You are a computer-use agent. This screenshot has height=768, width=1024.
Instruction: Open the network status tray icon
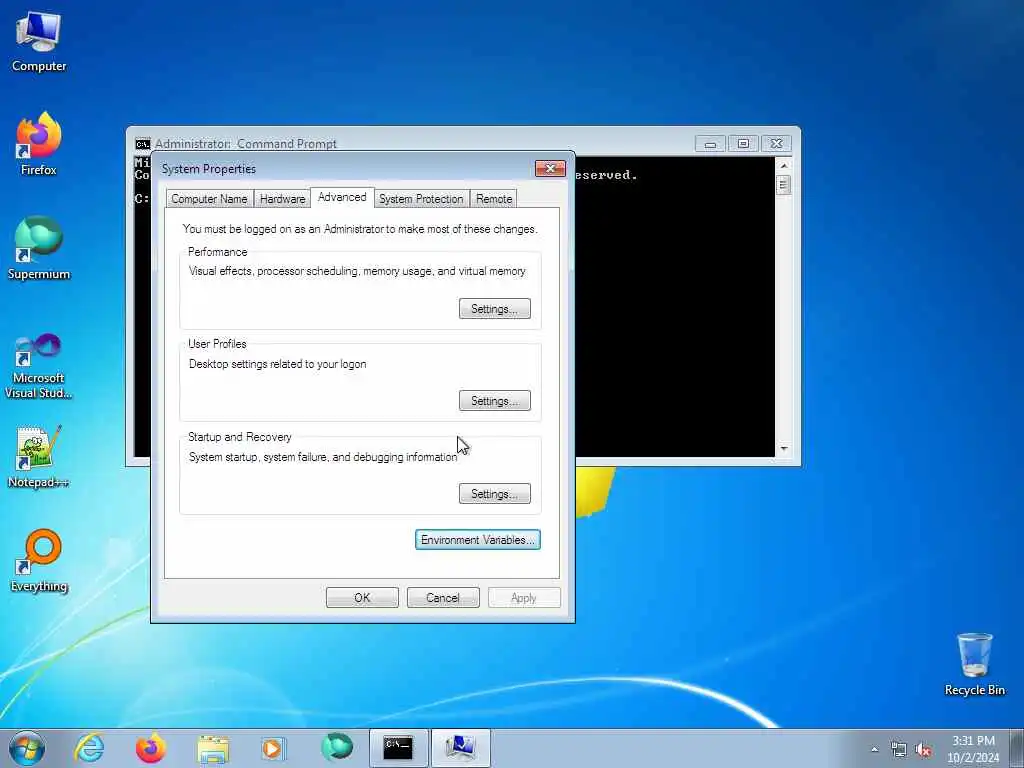click(899, 750)
